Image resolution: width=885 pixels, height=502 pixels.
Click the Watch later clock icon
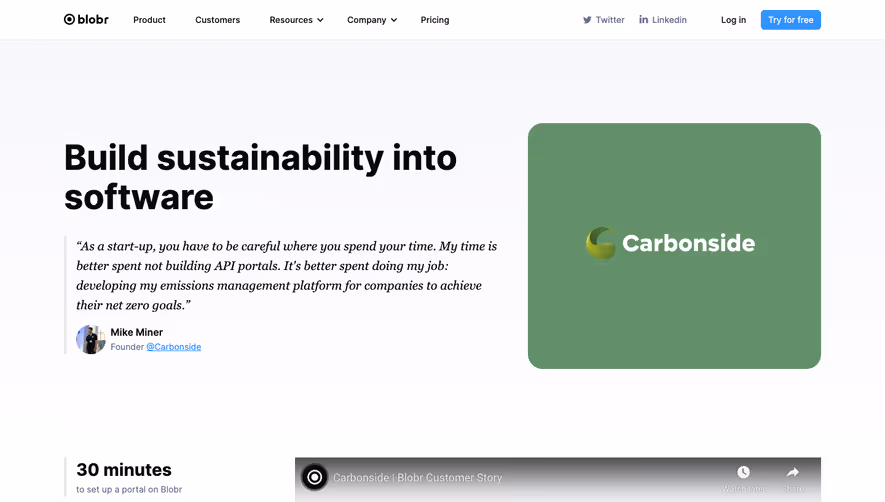pyautogui.click(x=743, y=472)
